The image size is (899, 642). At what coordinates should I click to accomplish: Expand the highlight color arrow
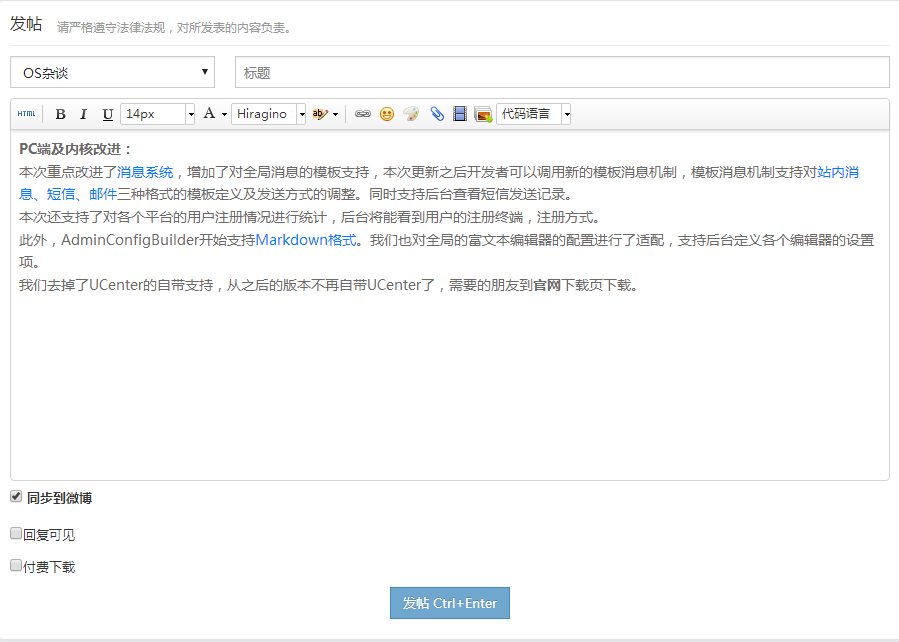335,114
